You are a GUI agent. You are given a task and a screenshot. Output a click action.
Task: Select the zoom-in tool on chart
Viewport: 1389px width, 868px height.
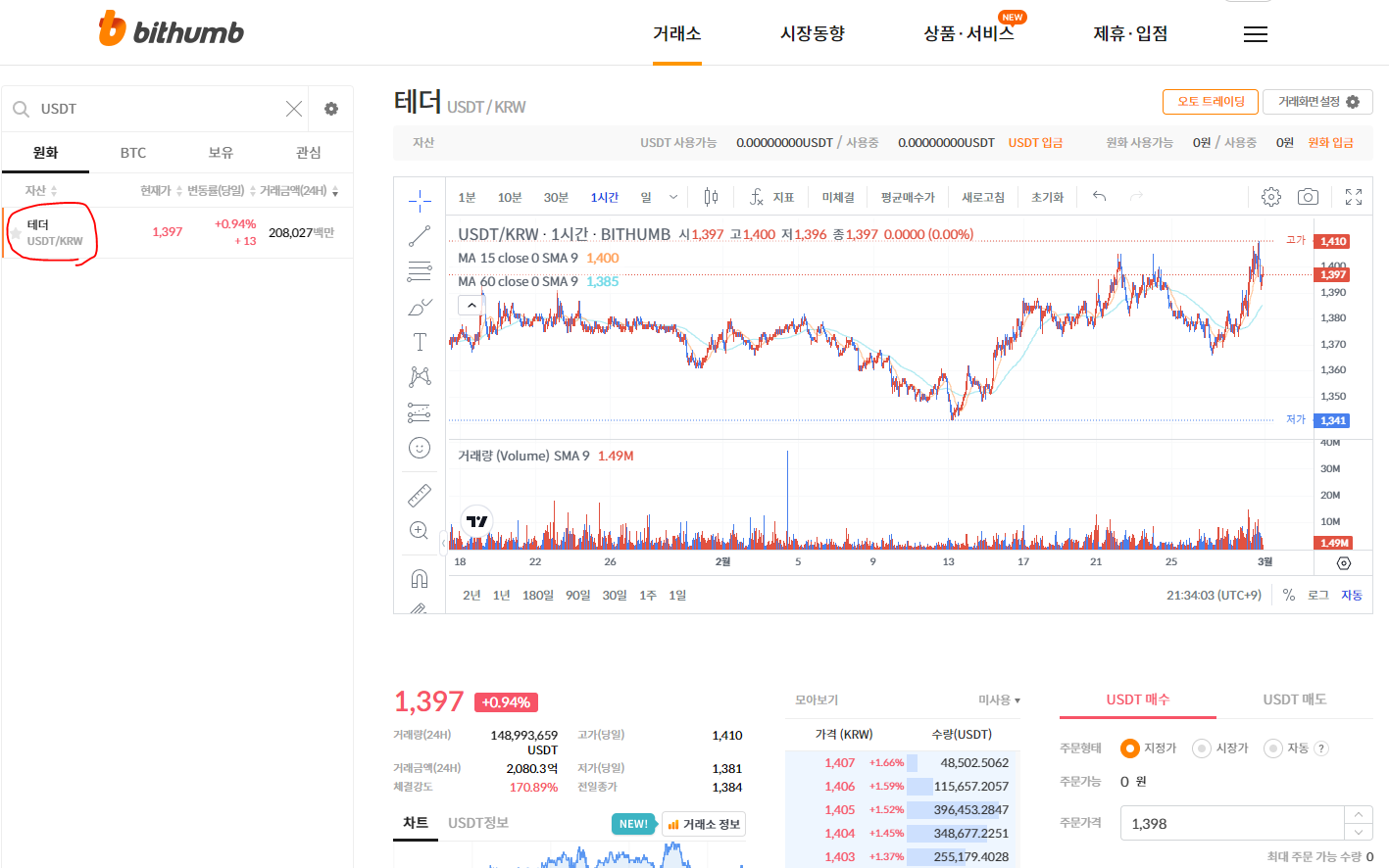pyautogui.click(x=420, y=530)
